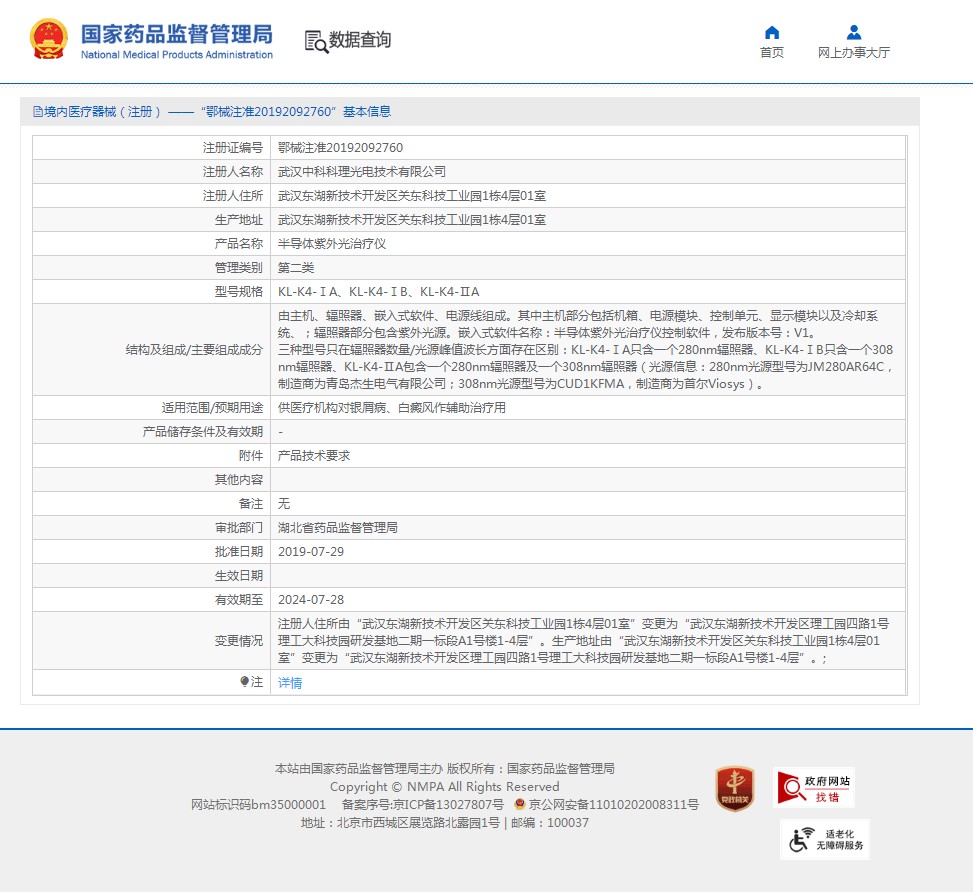The height and width of the screenshot is (892, 973).
Task: Click the 注册人住所 row label
Action: coord(233,196)
